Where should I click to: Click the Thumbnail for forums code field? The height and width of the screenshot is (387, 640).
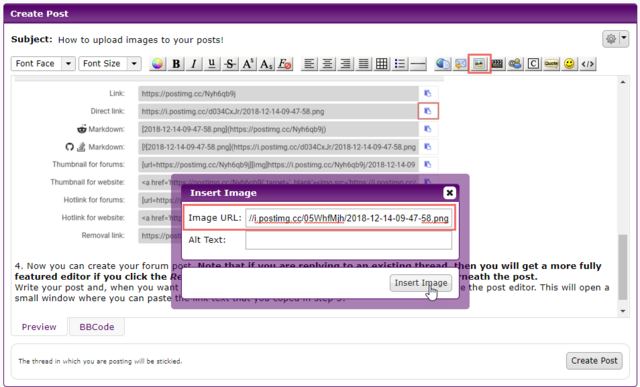[x=278, y=165]
